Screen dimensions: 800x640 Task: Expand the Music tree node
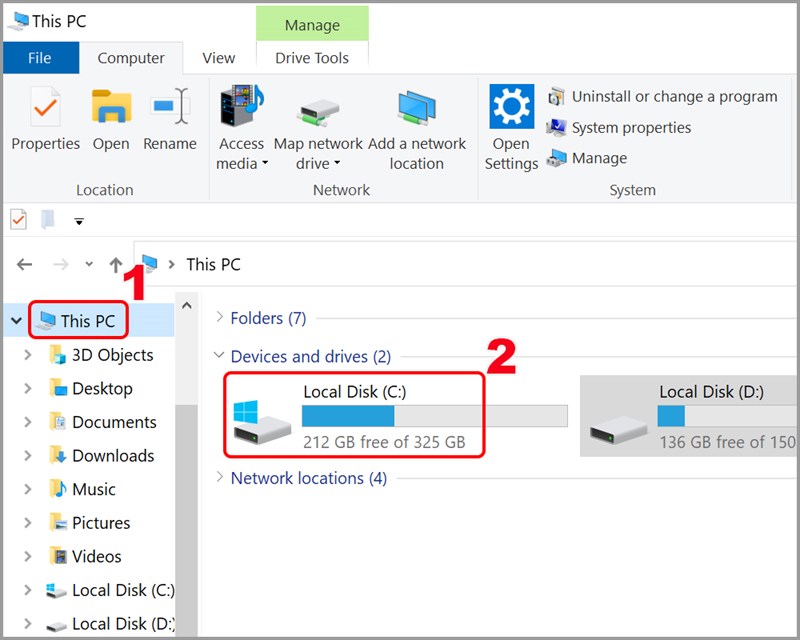(x=28, y=489)
